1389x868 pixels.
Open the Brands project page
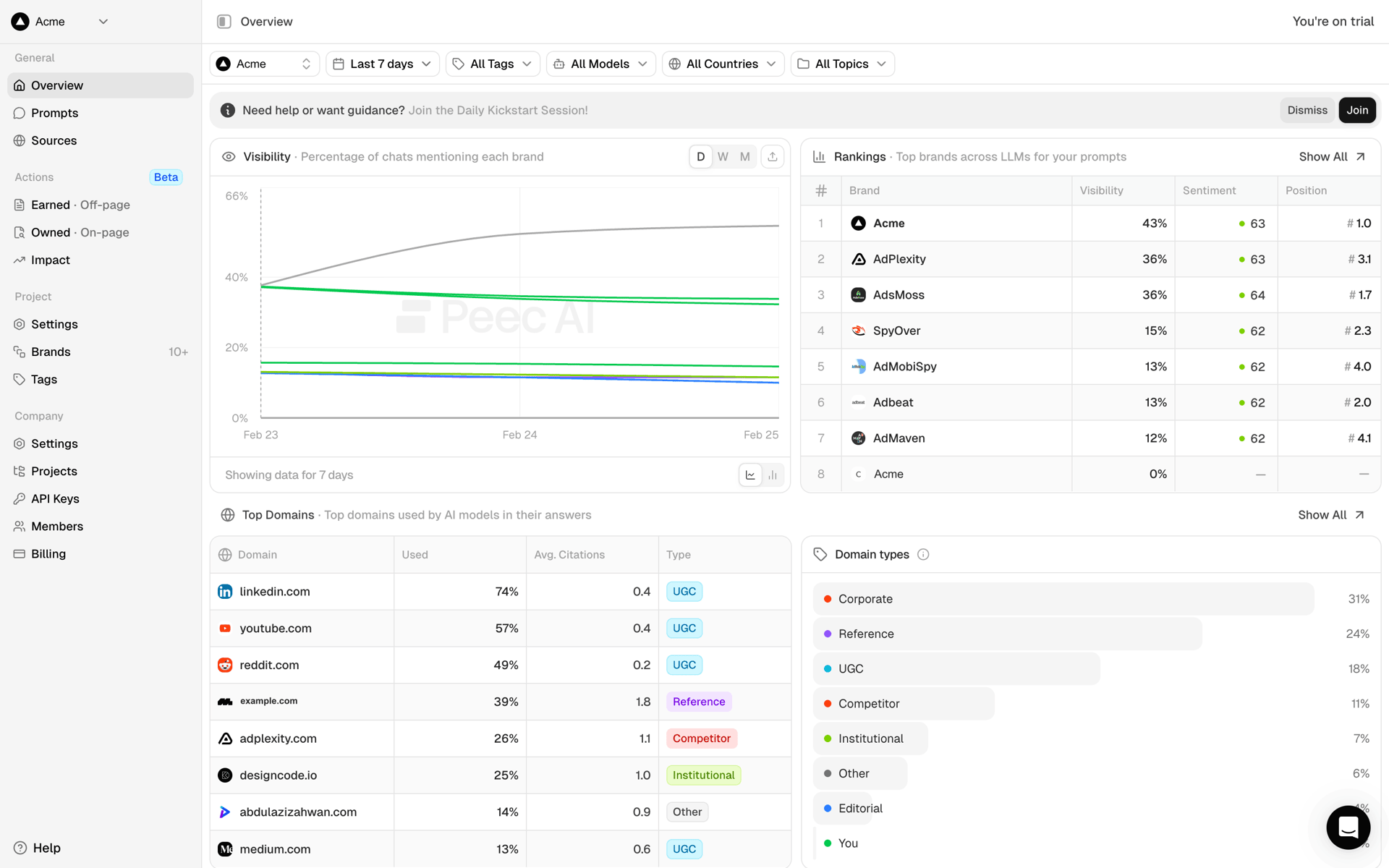pyautogui.click(x=101, y=352)
